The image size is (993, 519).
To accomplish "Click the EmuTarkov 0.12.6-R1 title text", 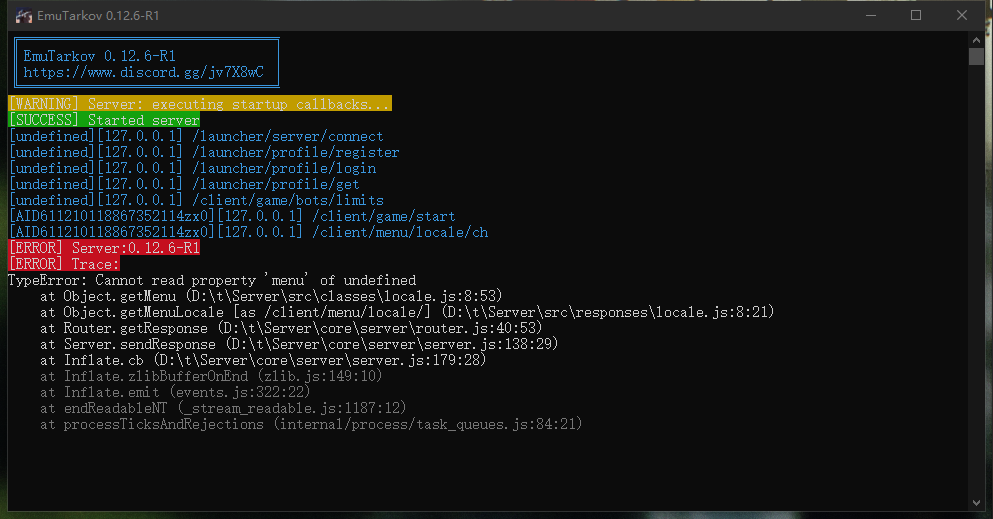I will (99, 16).
